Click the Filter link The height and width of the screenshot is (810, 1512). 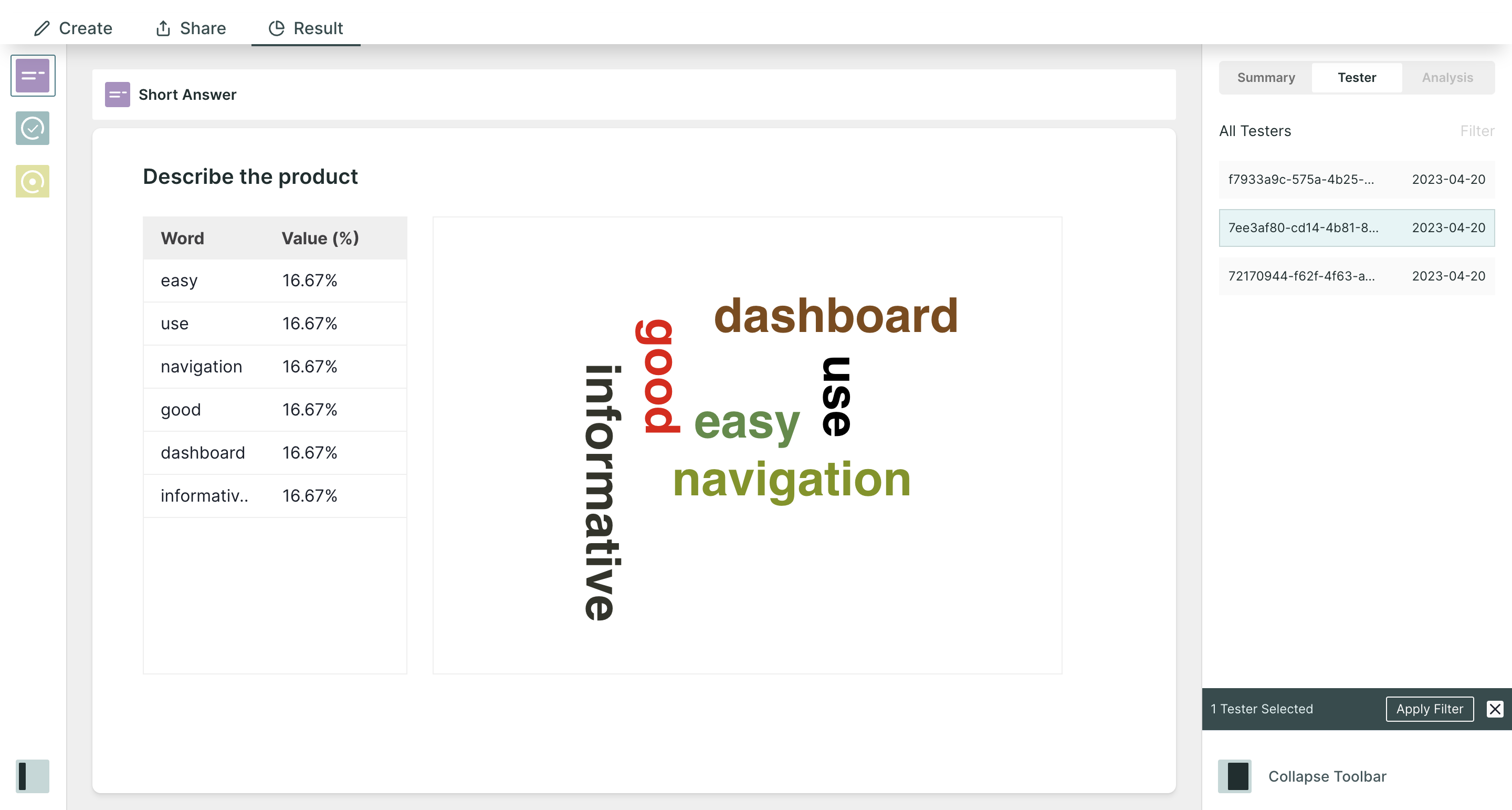(x=1477, y=131)
